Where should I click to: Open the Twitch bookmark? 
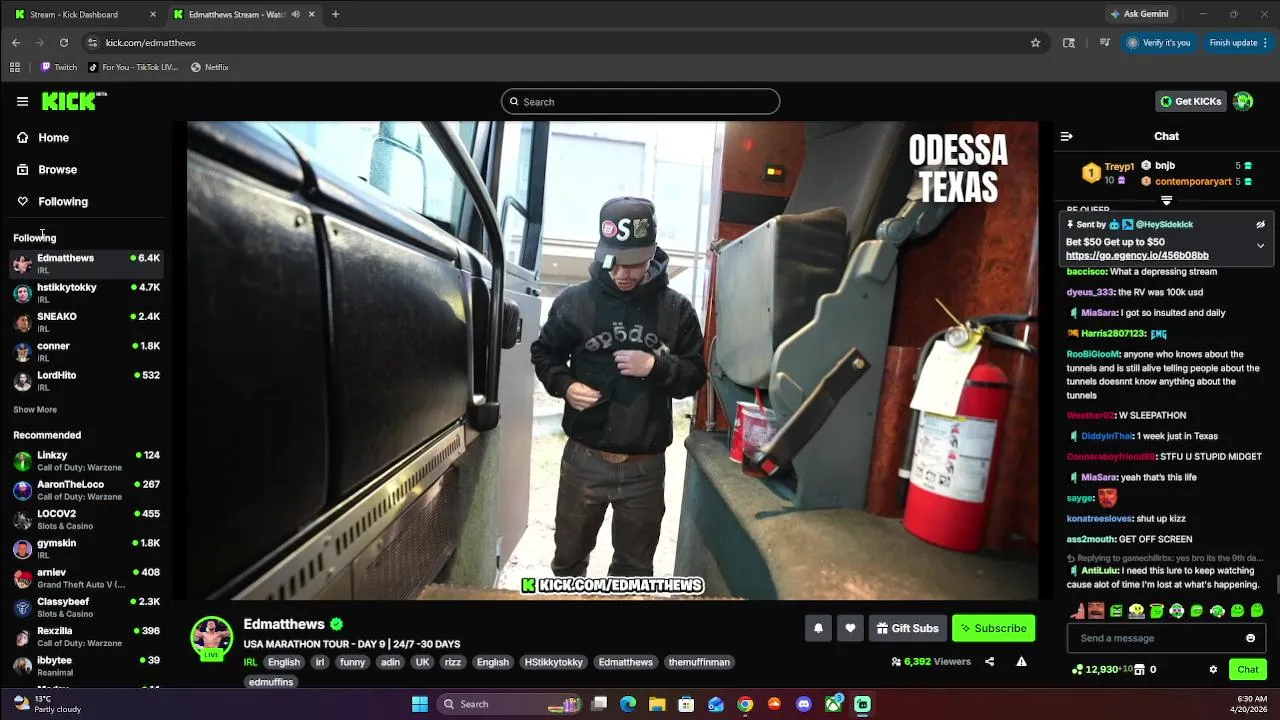pyautogui.click(x=58, y=67)
